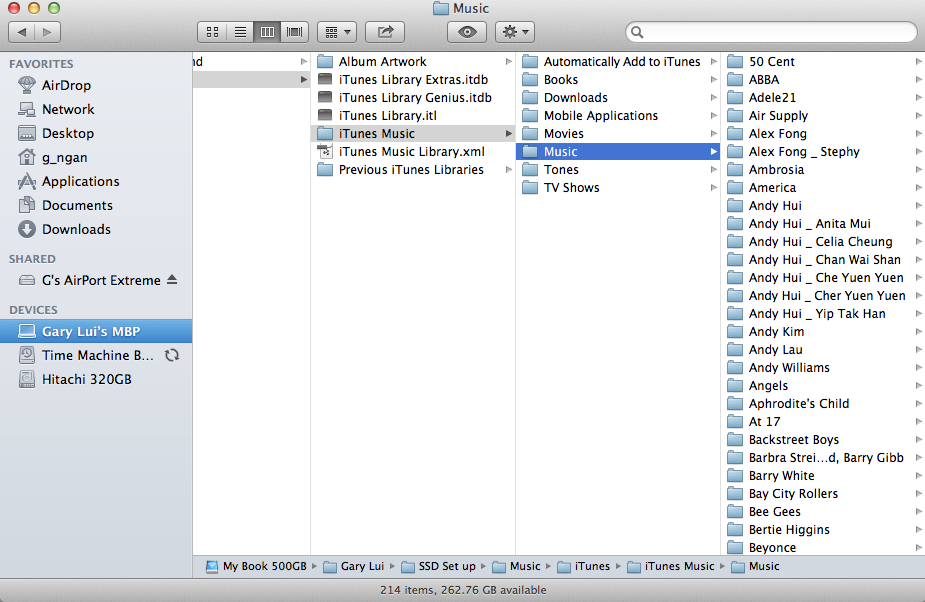Select Gary Lui's MBP device
This screenshot has width=925, height=602.
(96, 331)
